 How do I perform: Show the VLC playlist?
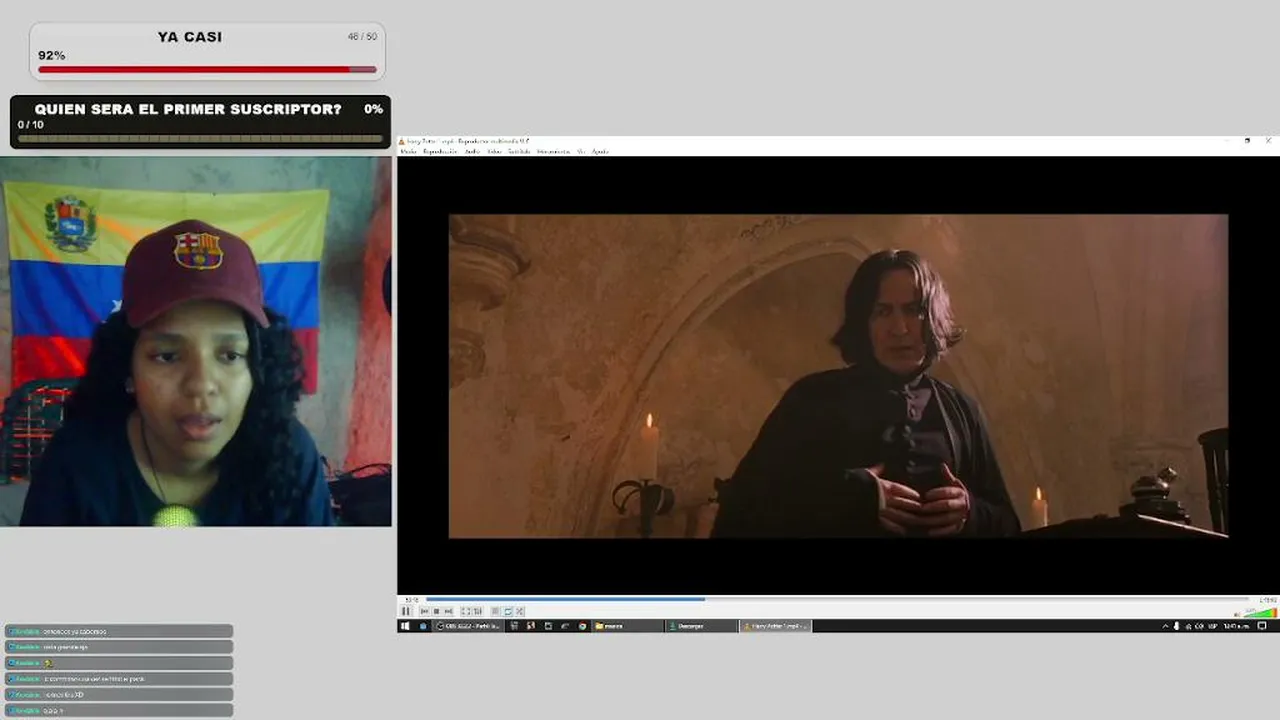coord(496,611)
